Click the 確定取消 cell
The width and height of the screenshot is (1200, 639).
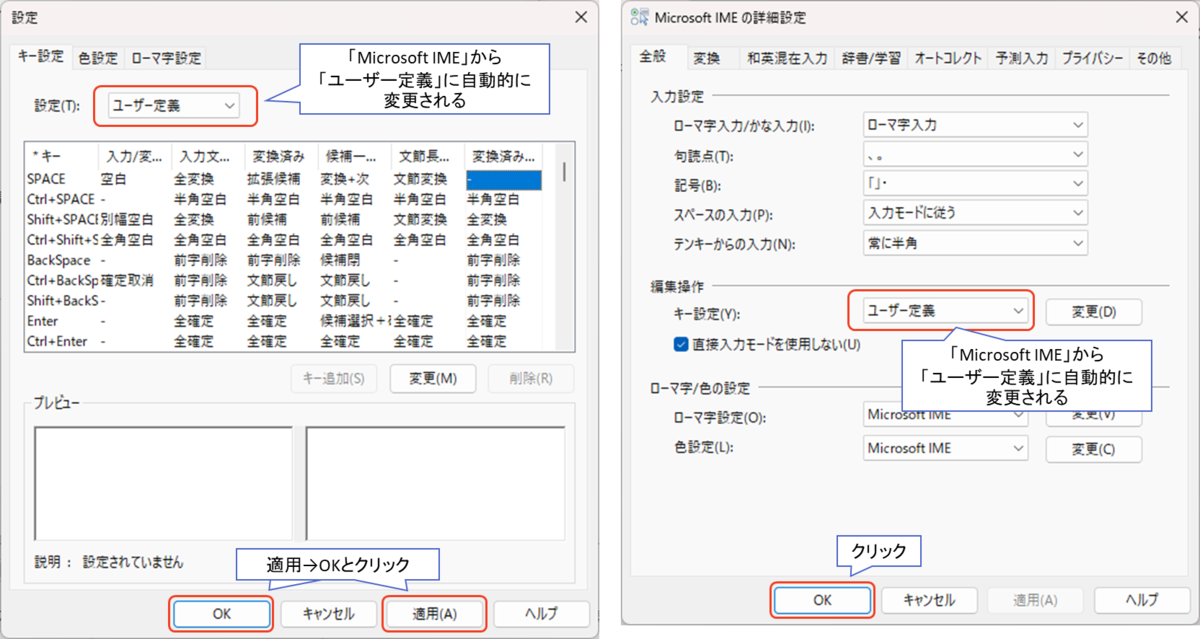(x=127, y=280)
